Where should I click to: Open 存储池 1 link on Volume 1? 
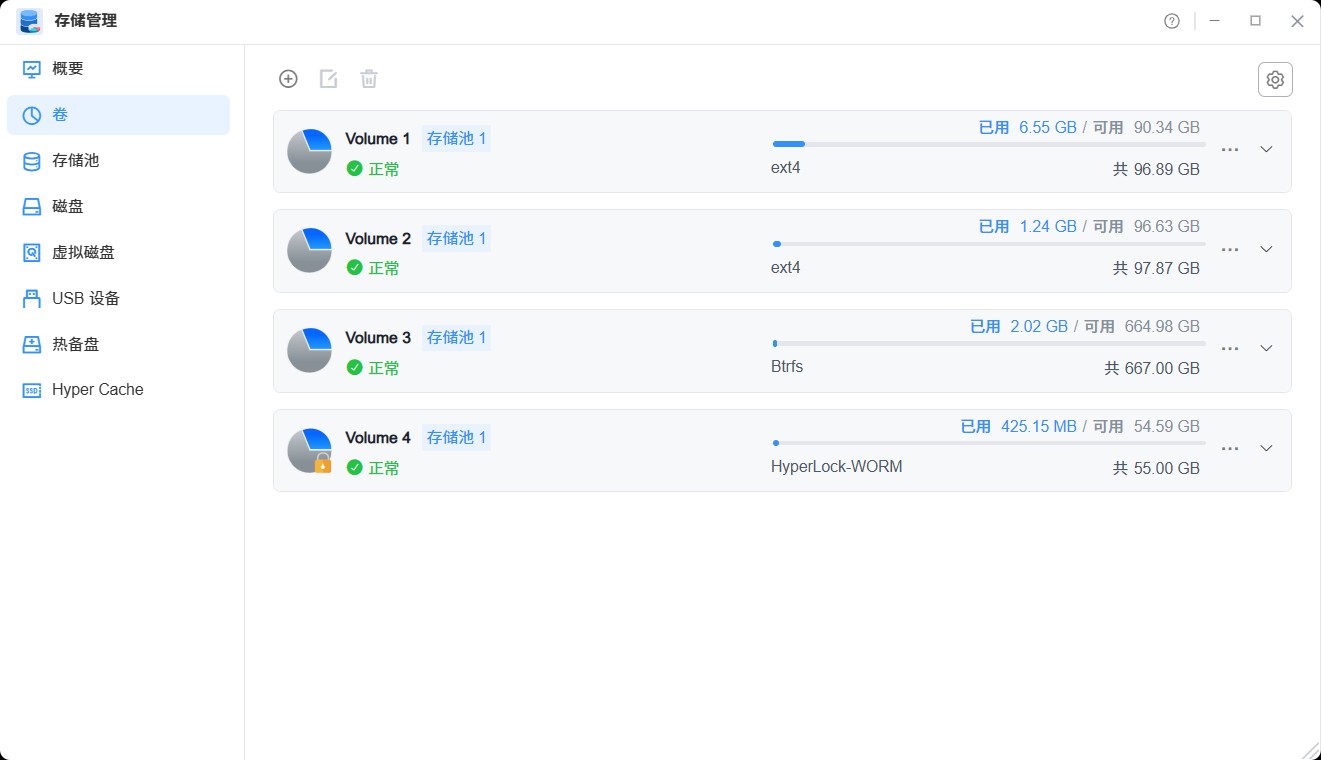click(x=456, y=138)
